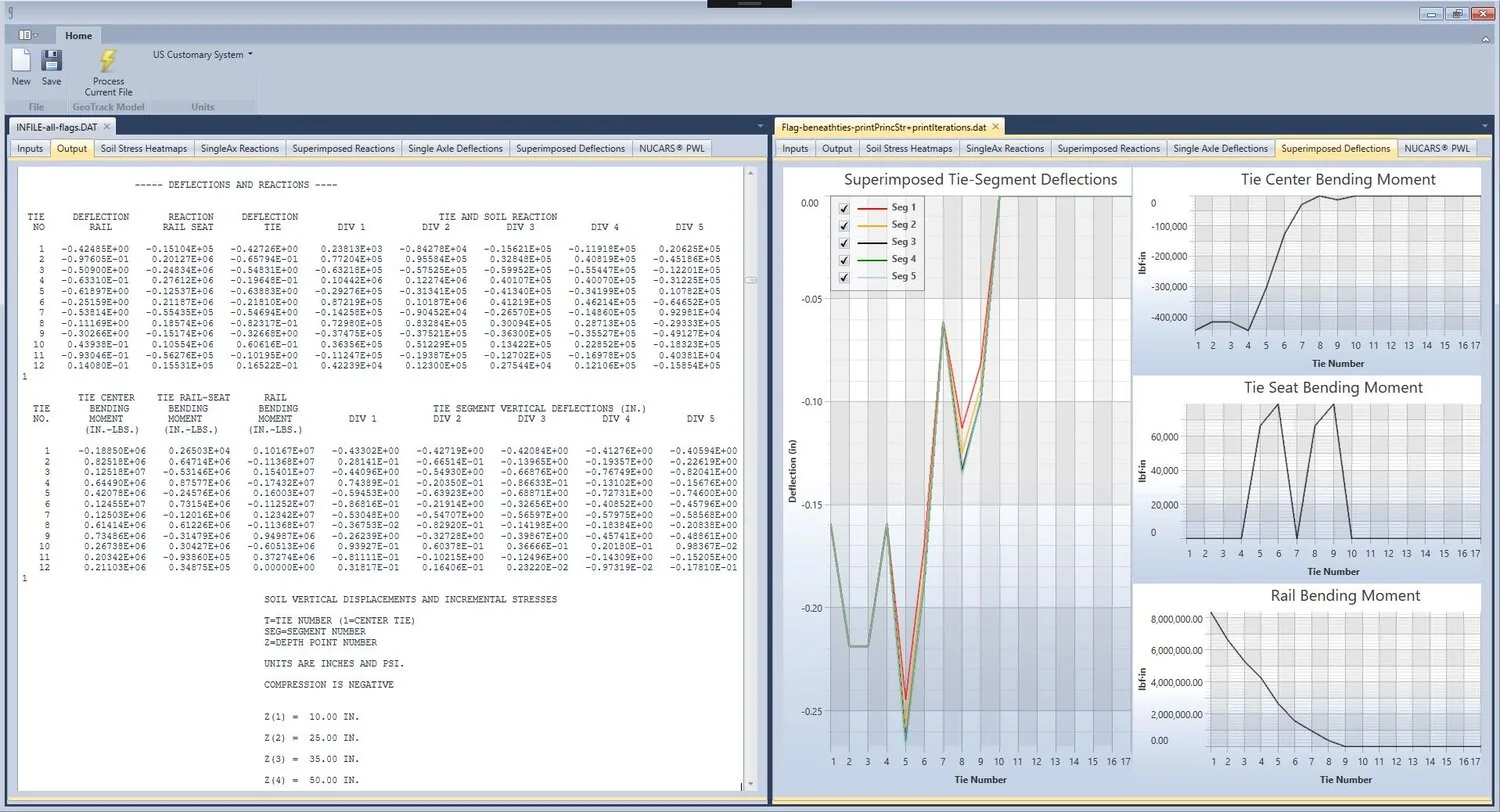Save the current file

(x=51, y=68)
